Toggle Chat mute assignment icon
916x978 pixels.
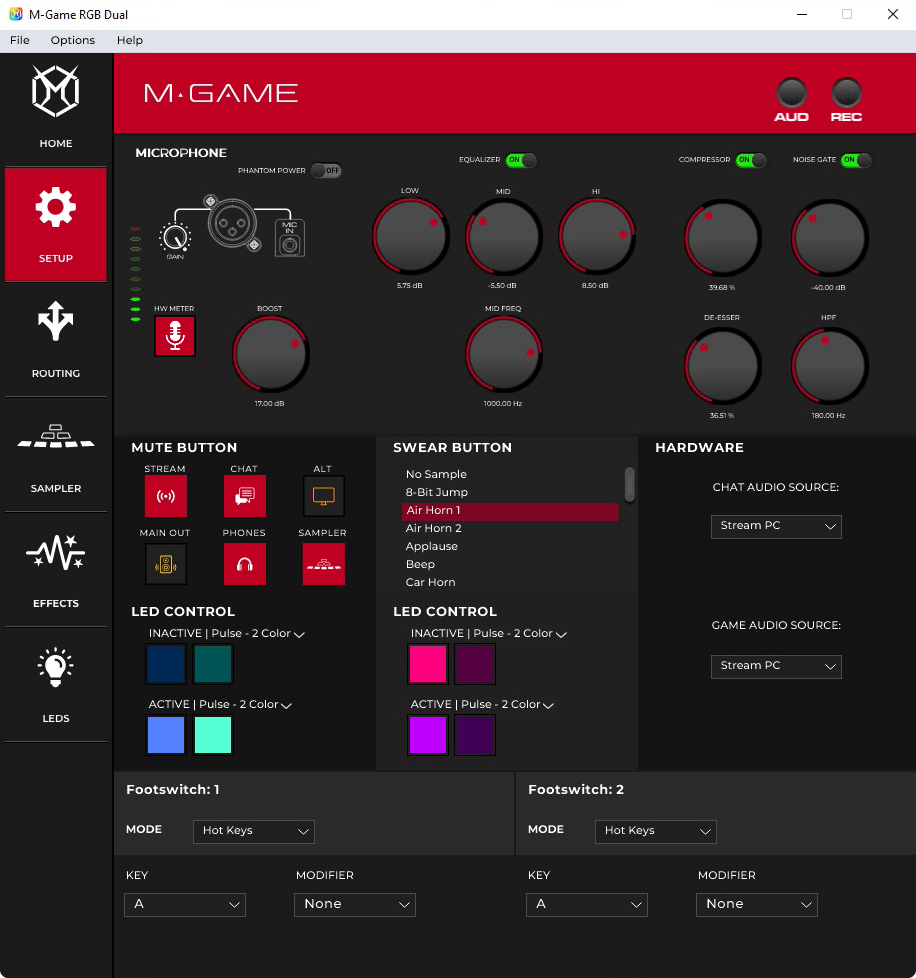(x=244, y=496)
